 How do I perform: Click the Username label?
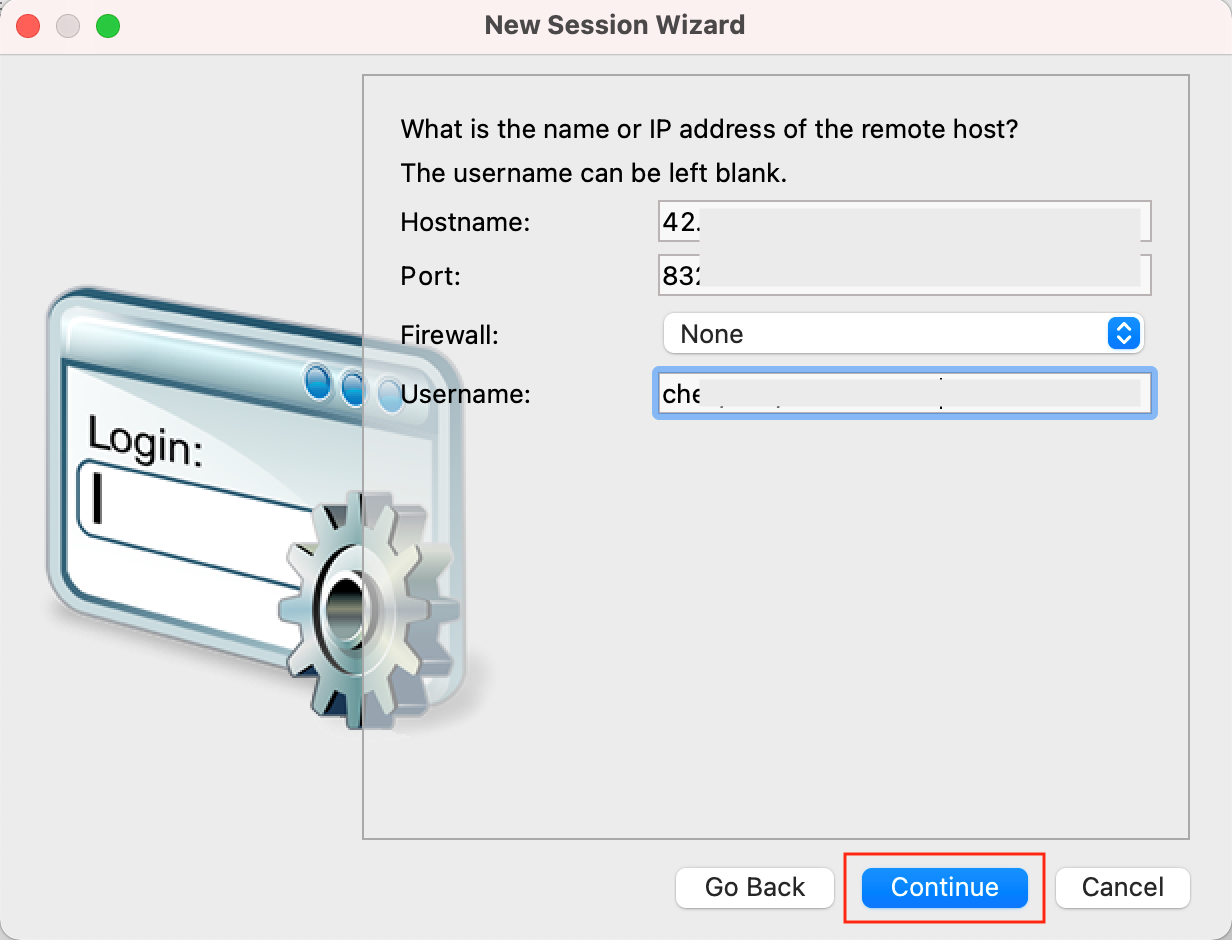coord(465,394)
